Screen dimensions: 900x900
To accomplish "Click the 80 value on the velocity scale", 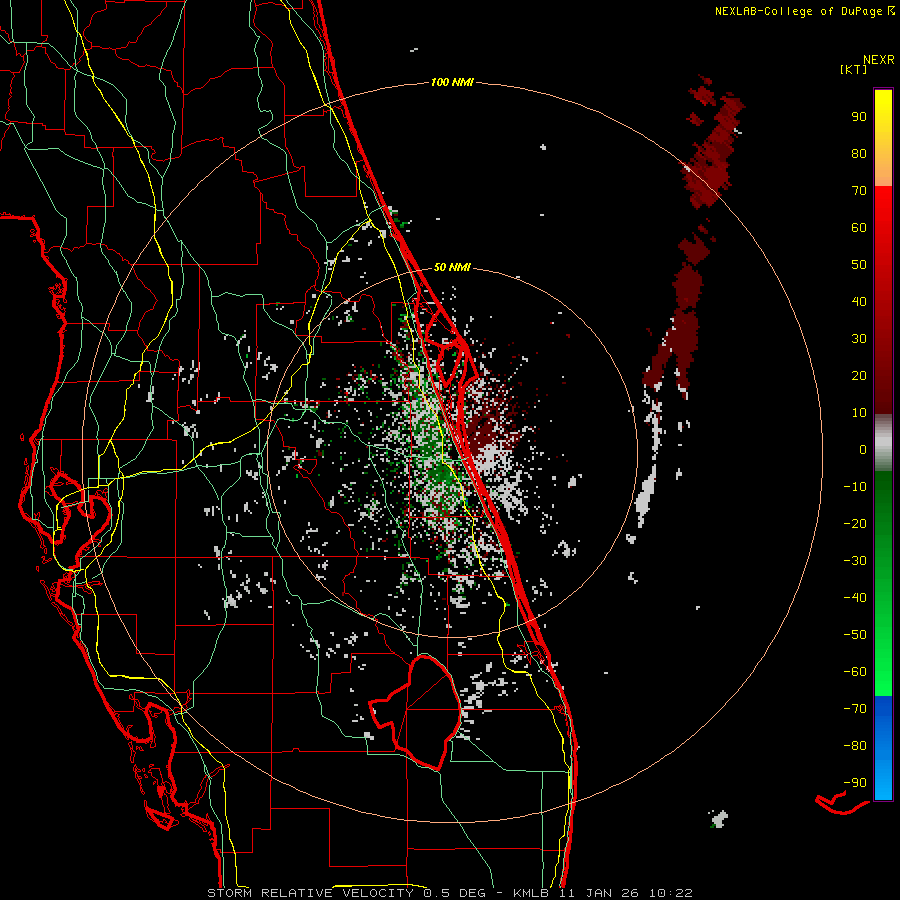I will tap(859, 153).
